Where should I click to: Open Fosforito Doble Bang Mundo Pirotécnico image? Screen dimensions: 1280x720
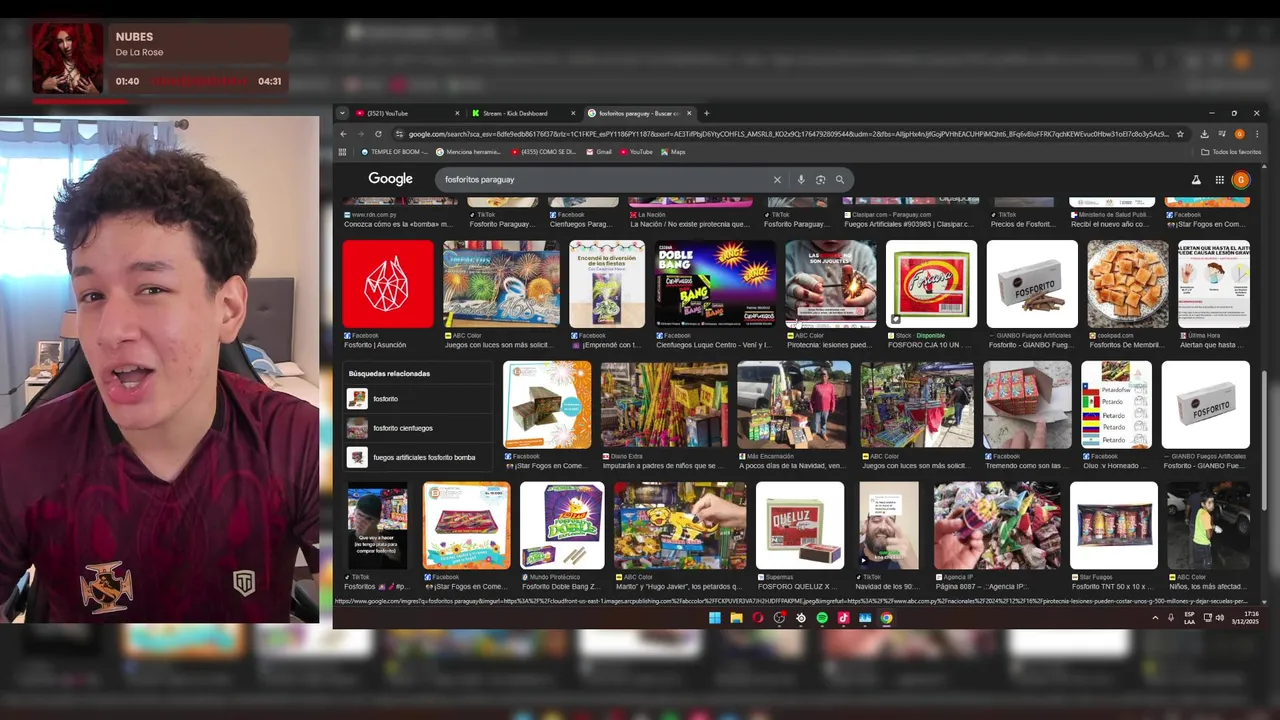click(562, 525)
